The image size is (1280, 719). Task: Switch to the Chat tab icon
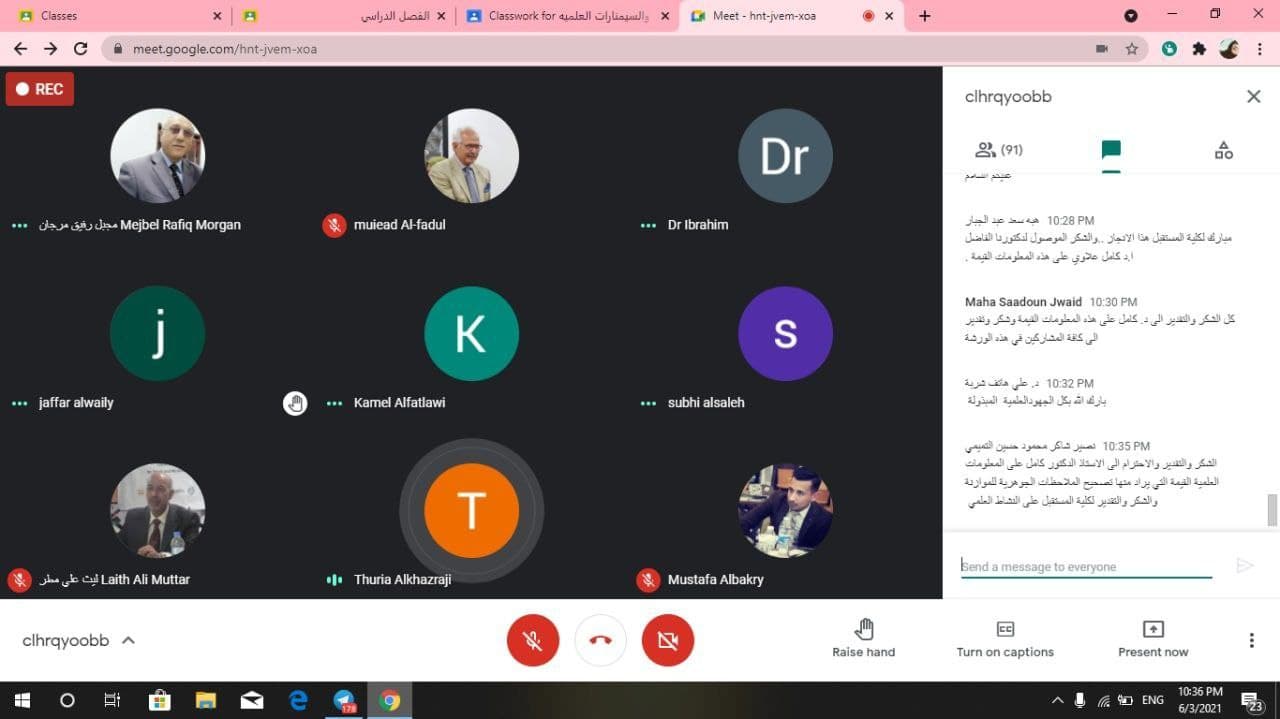[x=1111, y=150]
